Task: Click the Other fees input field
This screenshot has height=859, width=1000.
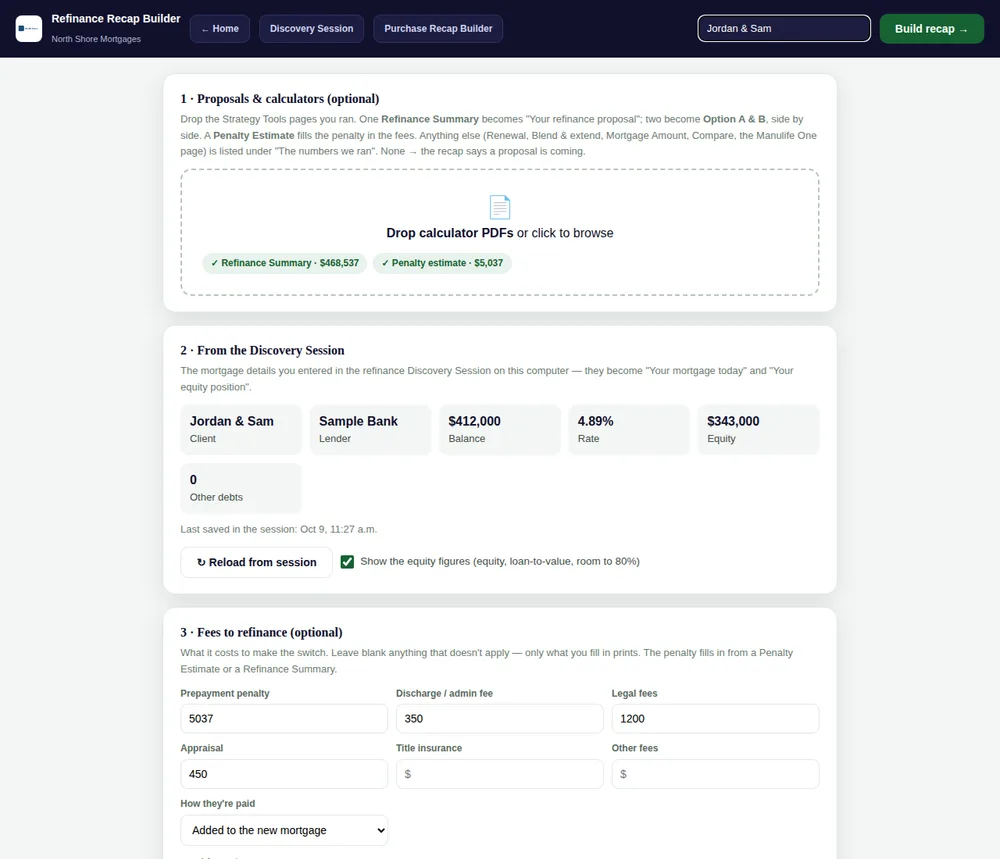Action: (x=715, y=774)
